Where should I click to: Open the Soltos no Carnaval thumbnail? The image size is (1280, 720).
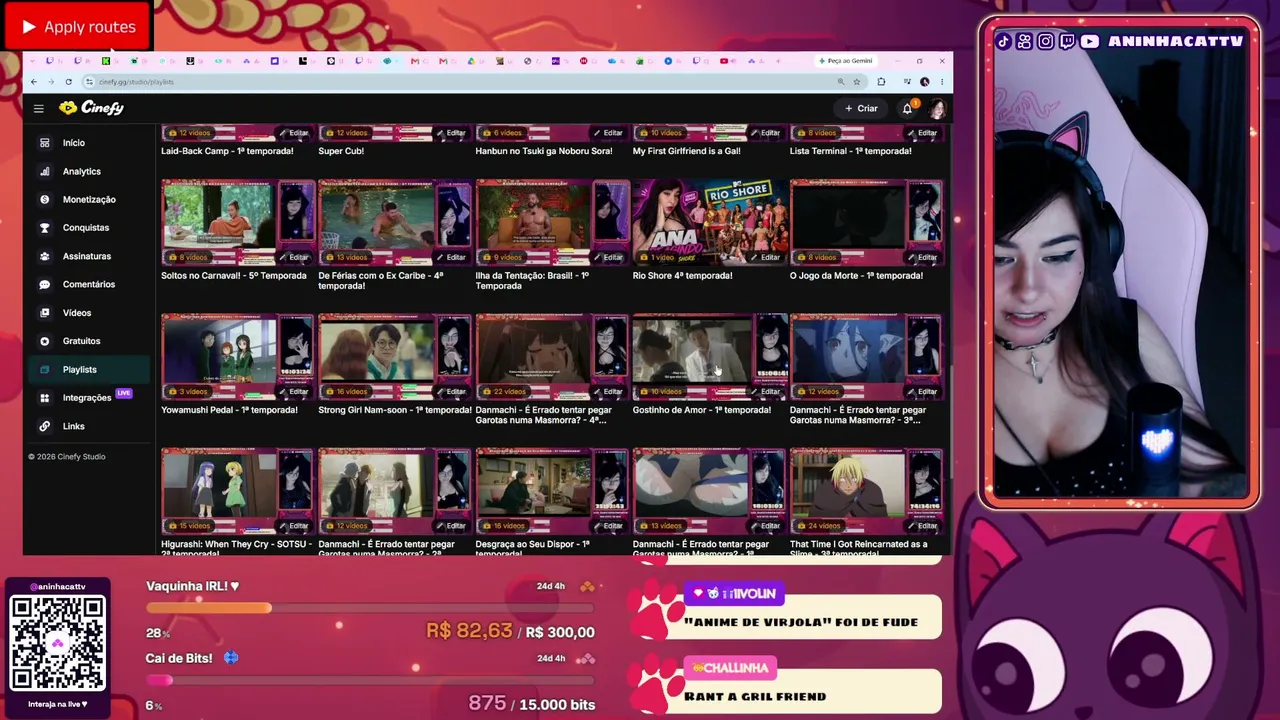tap(237, 223)
